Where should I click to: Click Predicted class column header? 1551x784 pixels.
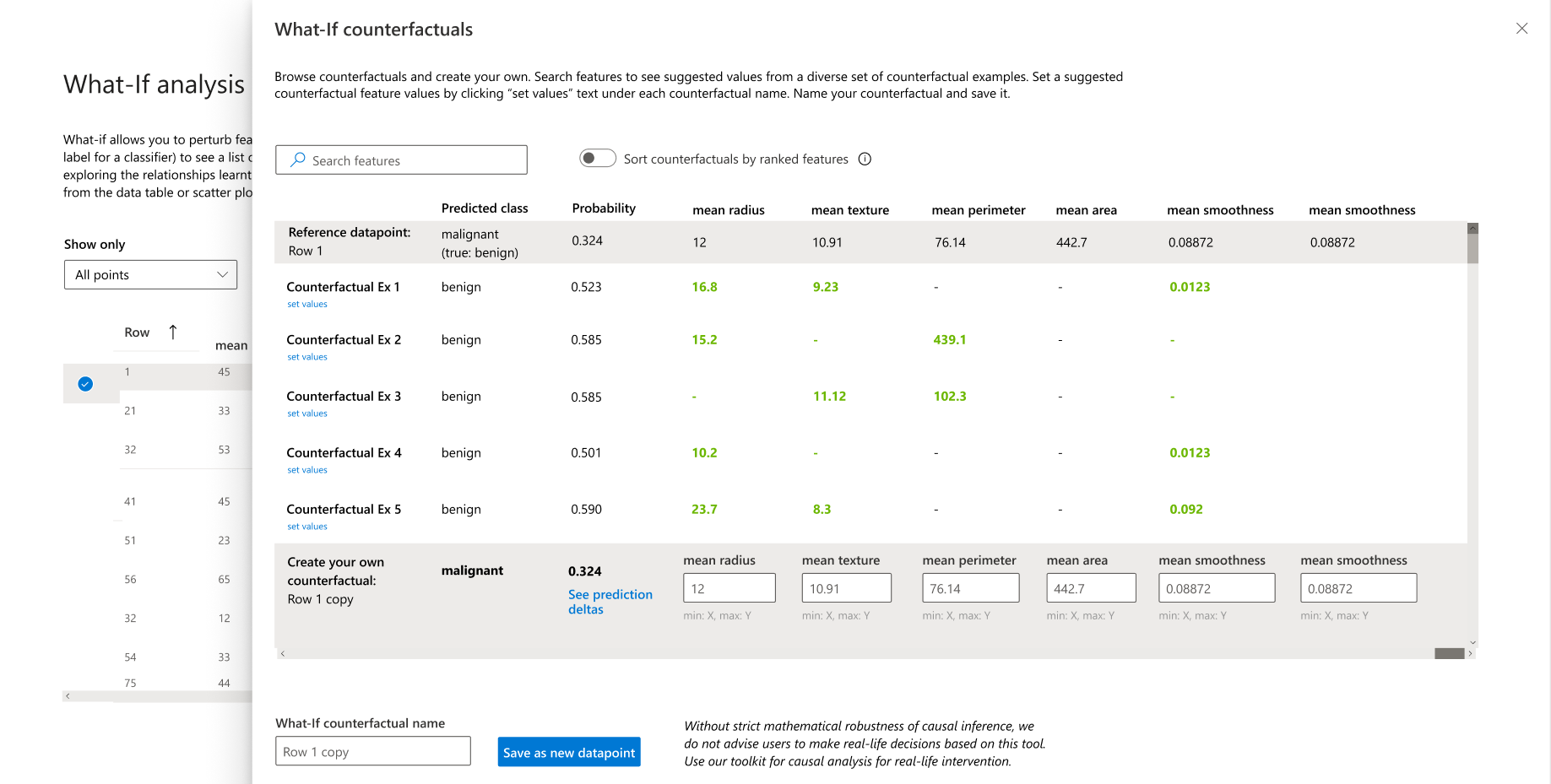tap(485, 208)
